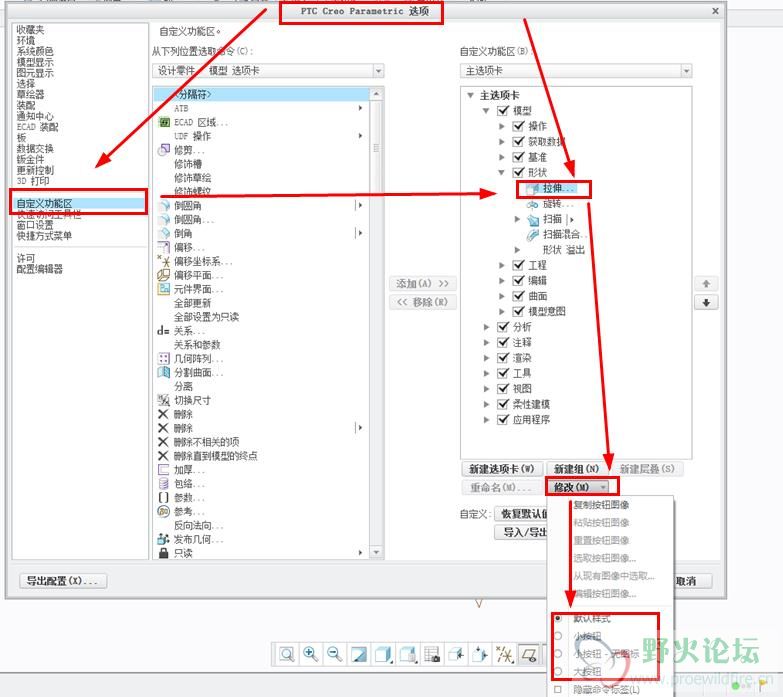Toggle the 基准 group checkbox
The width and height of the screenshot is (783, 697).
point(519,157)
